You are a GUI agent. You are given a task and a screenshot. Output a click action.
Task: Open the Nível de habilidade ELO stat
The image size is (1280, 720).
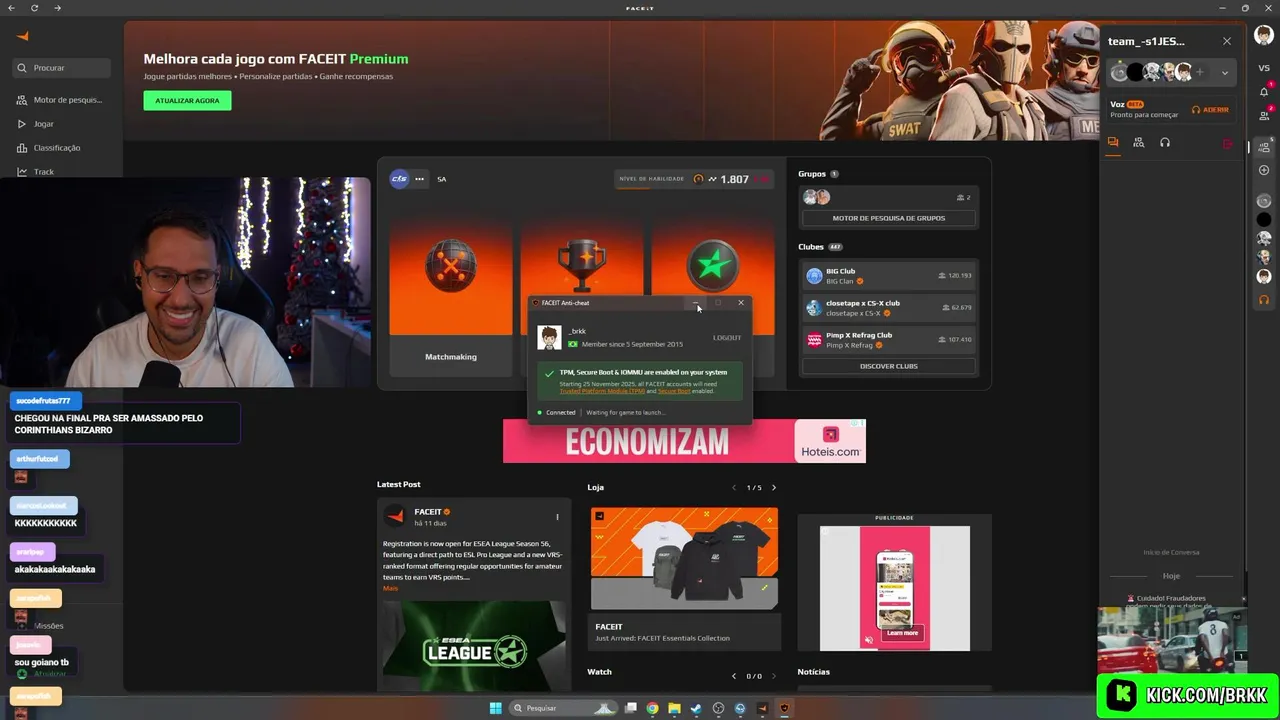694,179
